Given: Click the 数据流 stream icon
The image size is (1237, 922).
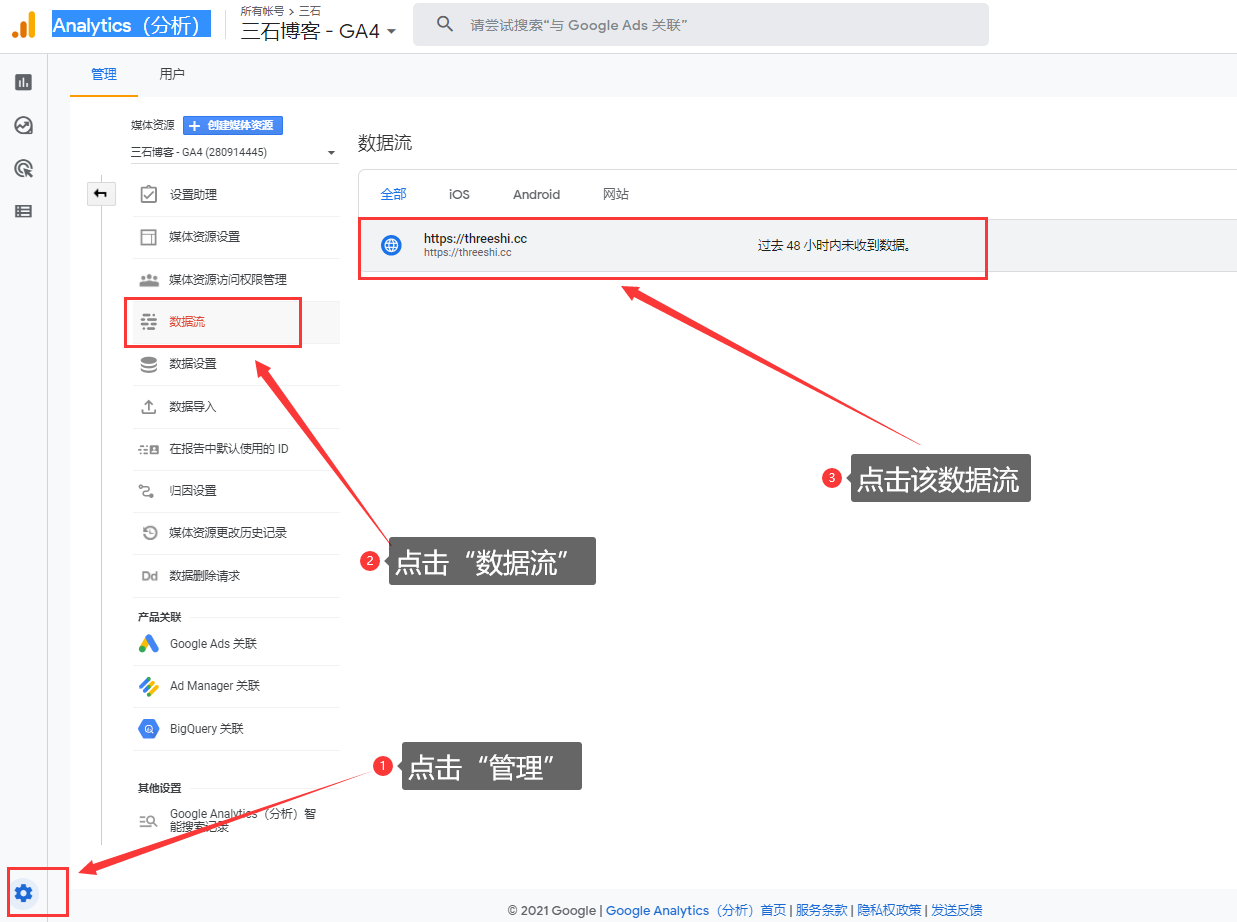Looking at the screenshot, I should pos(149,322).
